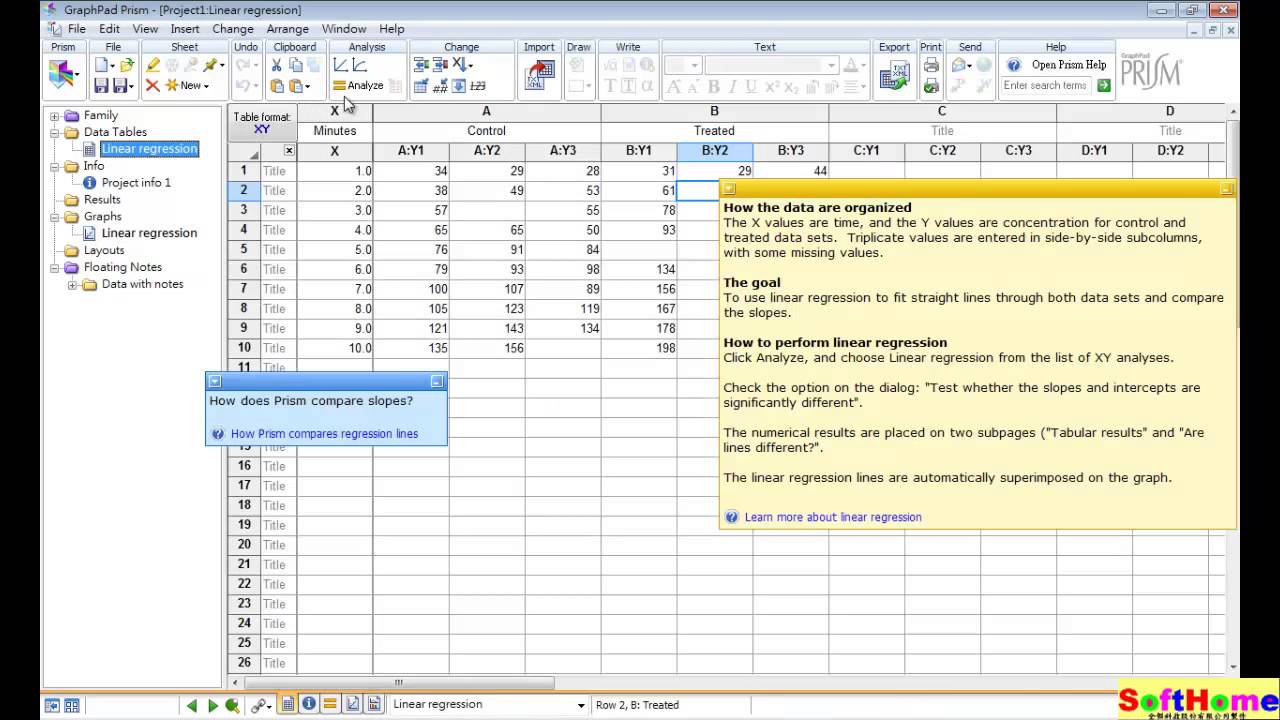Click the green search go arrow

coord(1104,86)
